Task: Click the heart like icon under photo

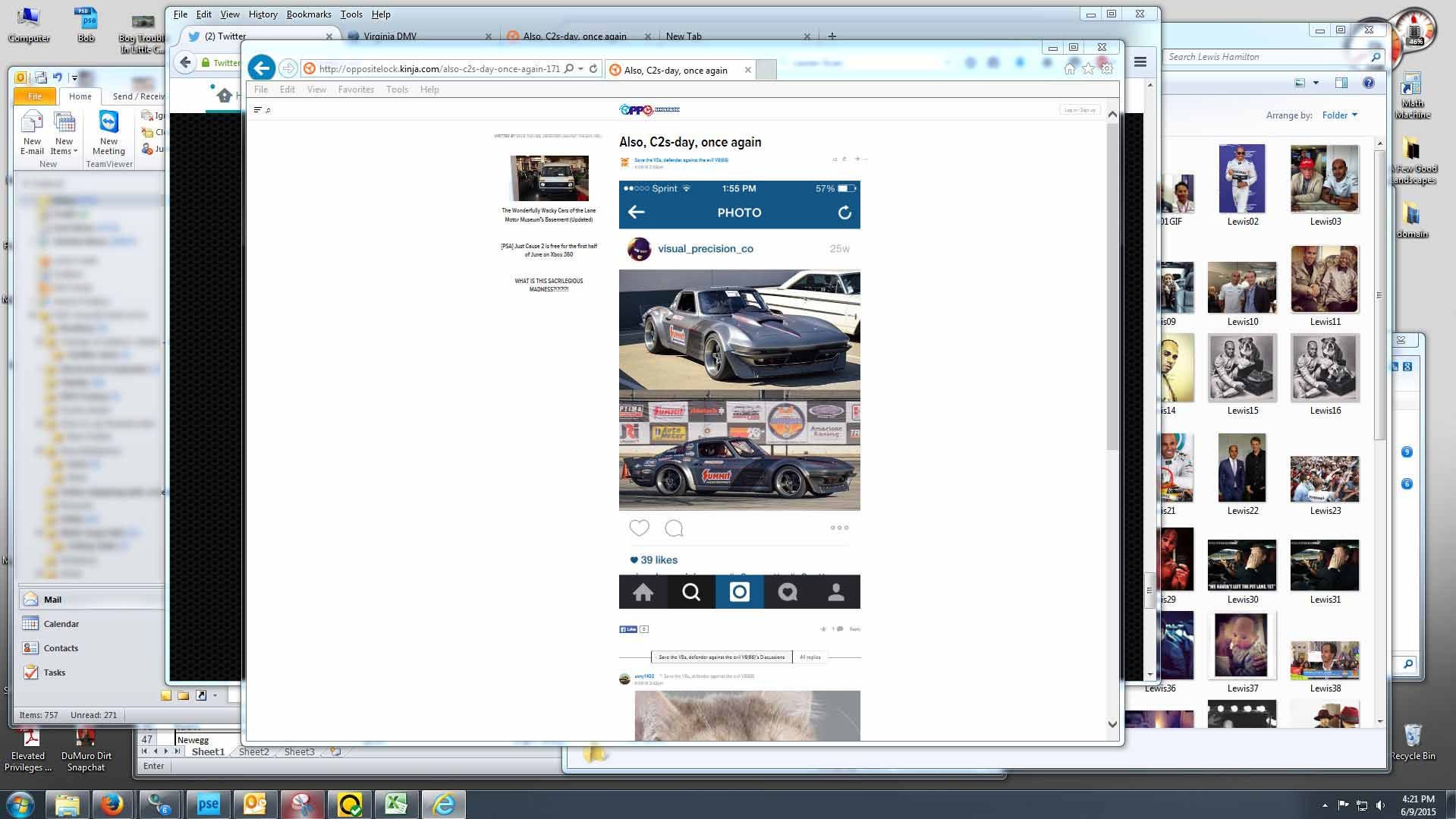Action: pyautogui.click(x=640, y=528)
